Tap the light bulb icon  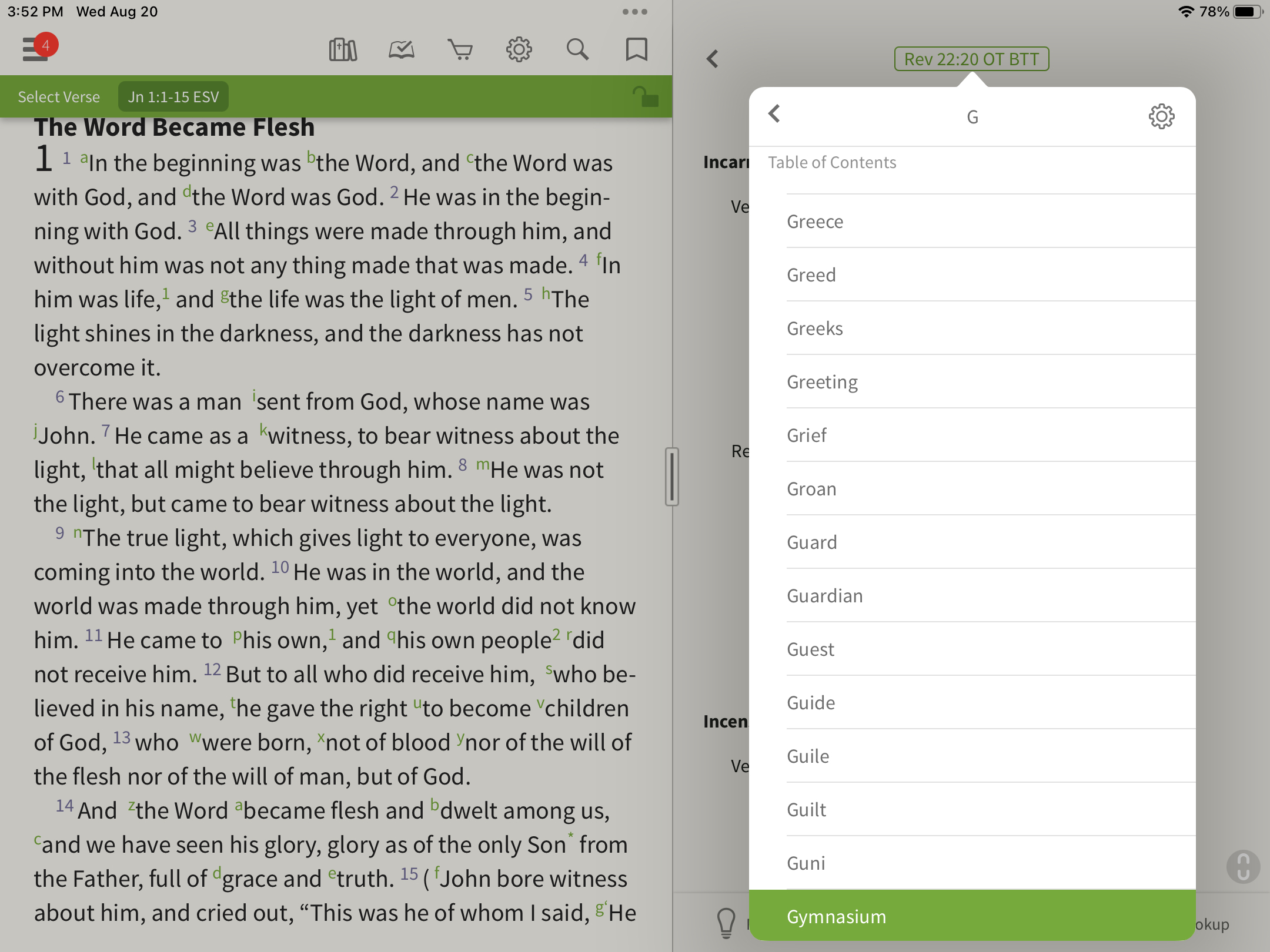pos(726,923)
